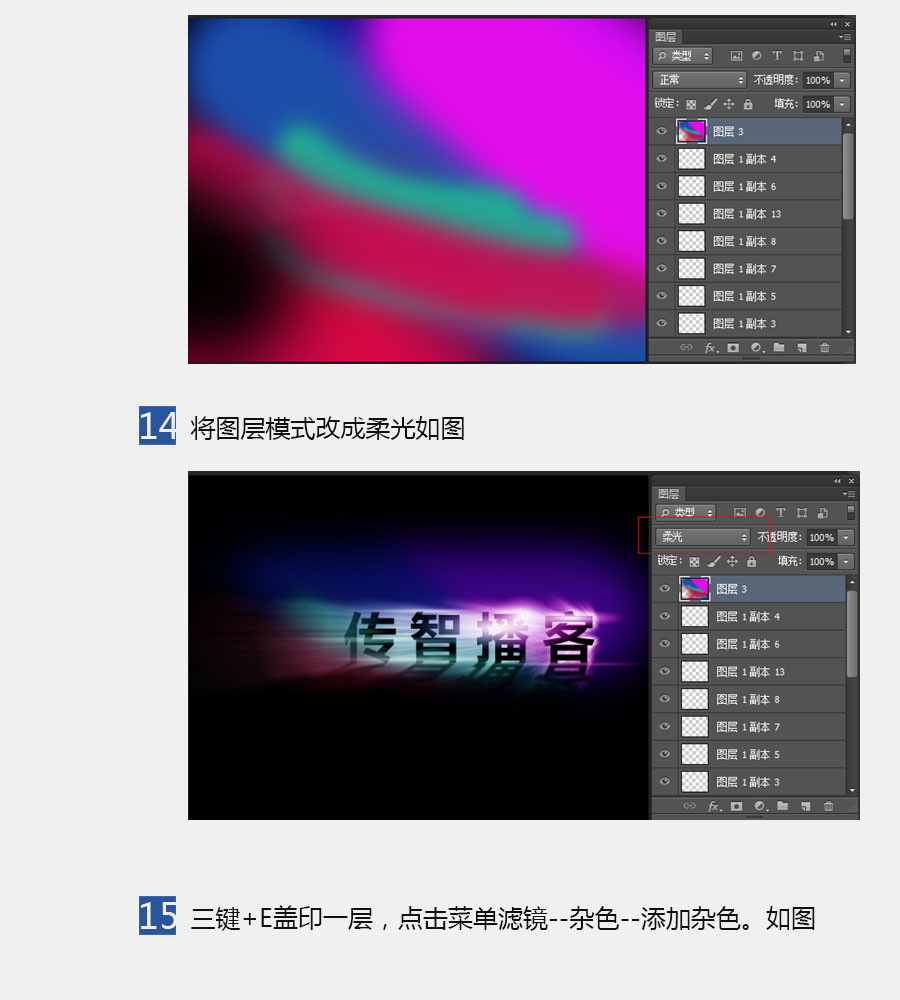This screenshot has width=900, height=1000.
Task: Open layer style fx menu in upper Layers panel
Action: tap(711, 348)
